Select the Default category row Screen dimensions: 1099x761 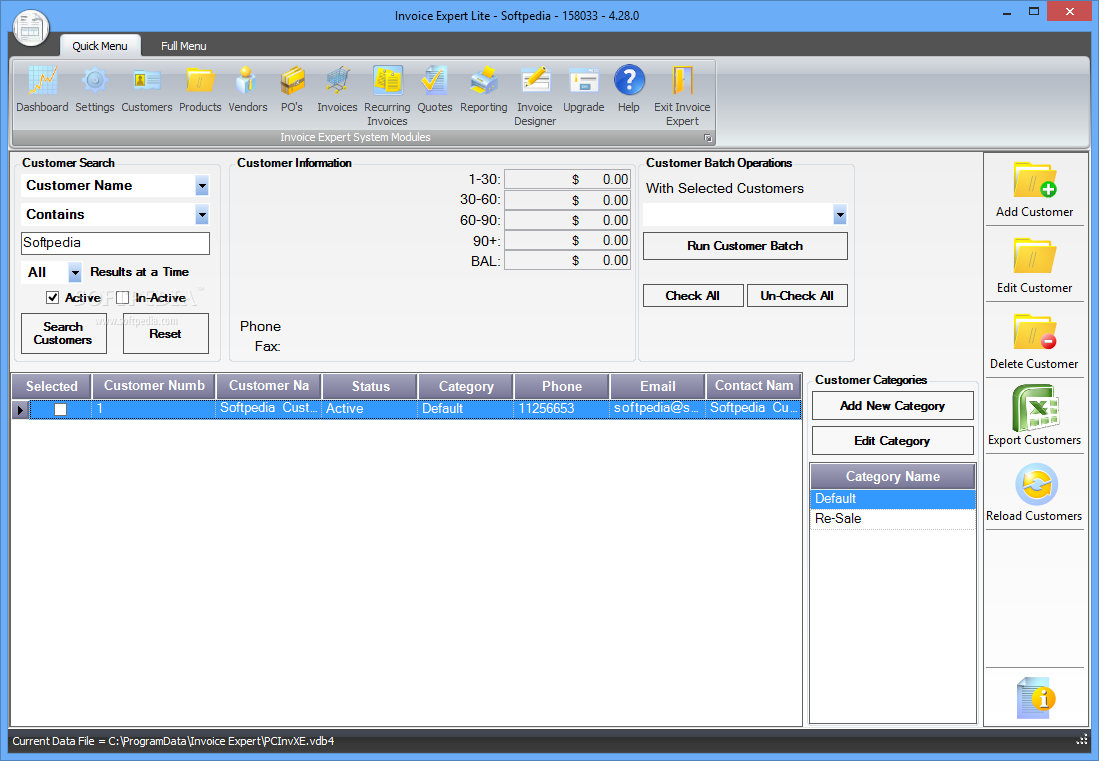892,498
